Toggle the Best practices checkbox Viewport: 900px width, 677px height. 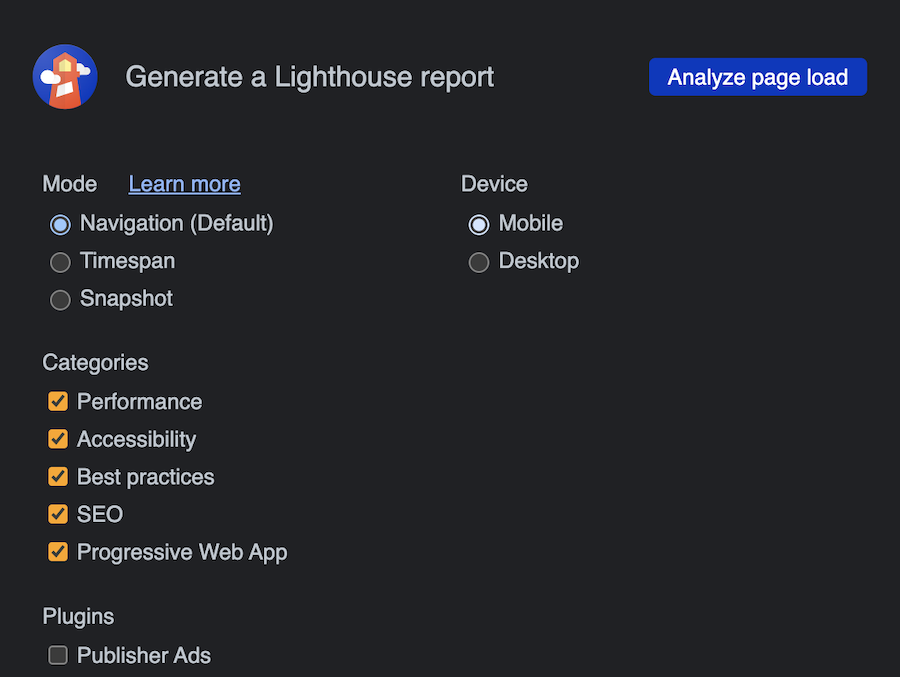click(x=58, y=477)
